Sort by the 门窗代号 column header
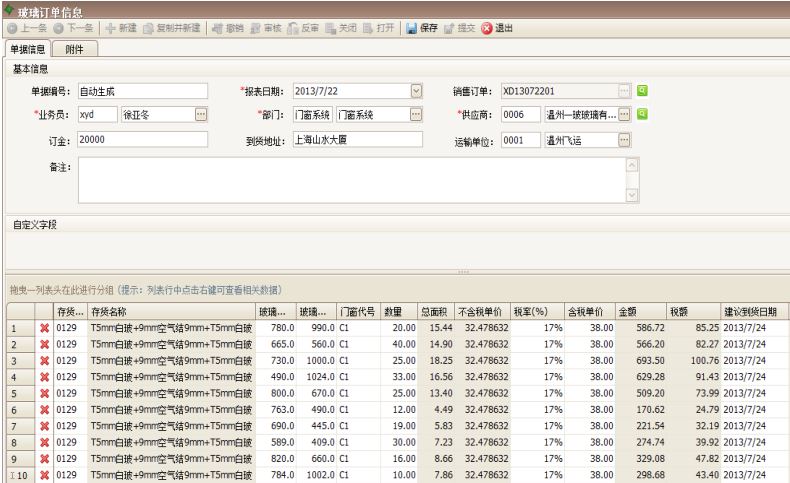This screenshot has height=483, width=790. [358, 312]
